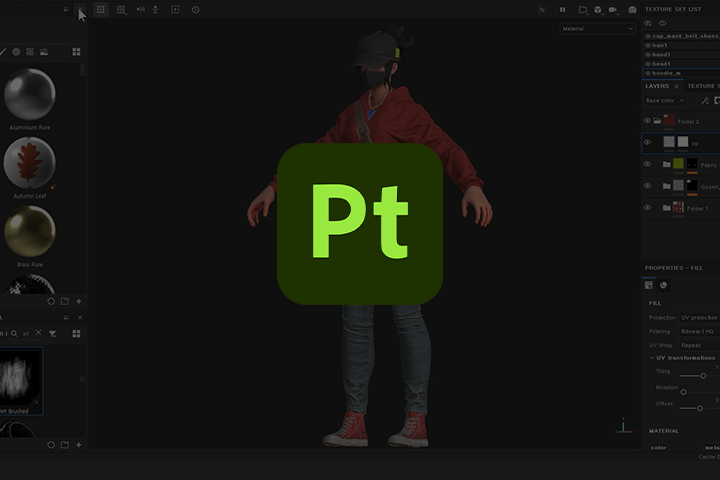Viewport: 720px width, 480px height.
Task: Close the lower asset panel
Action: click(80, 317)
